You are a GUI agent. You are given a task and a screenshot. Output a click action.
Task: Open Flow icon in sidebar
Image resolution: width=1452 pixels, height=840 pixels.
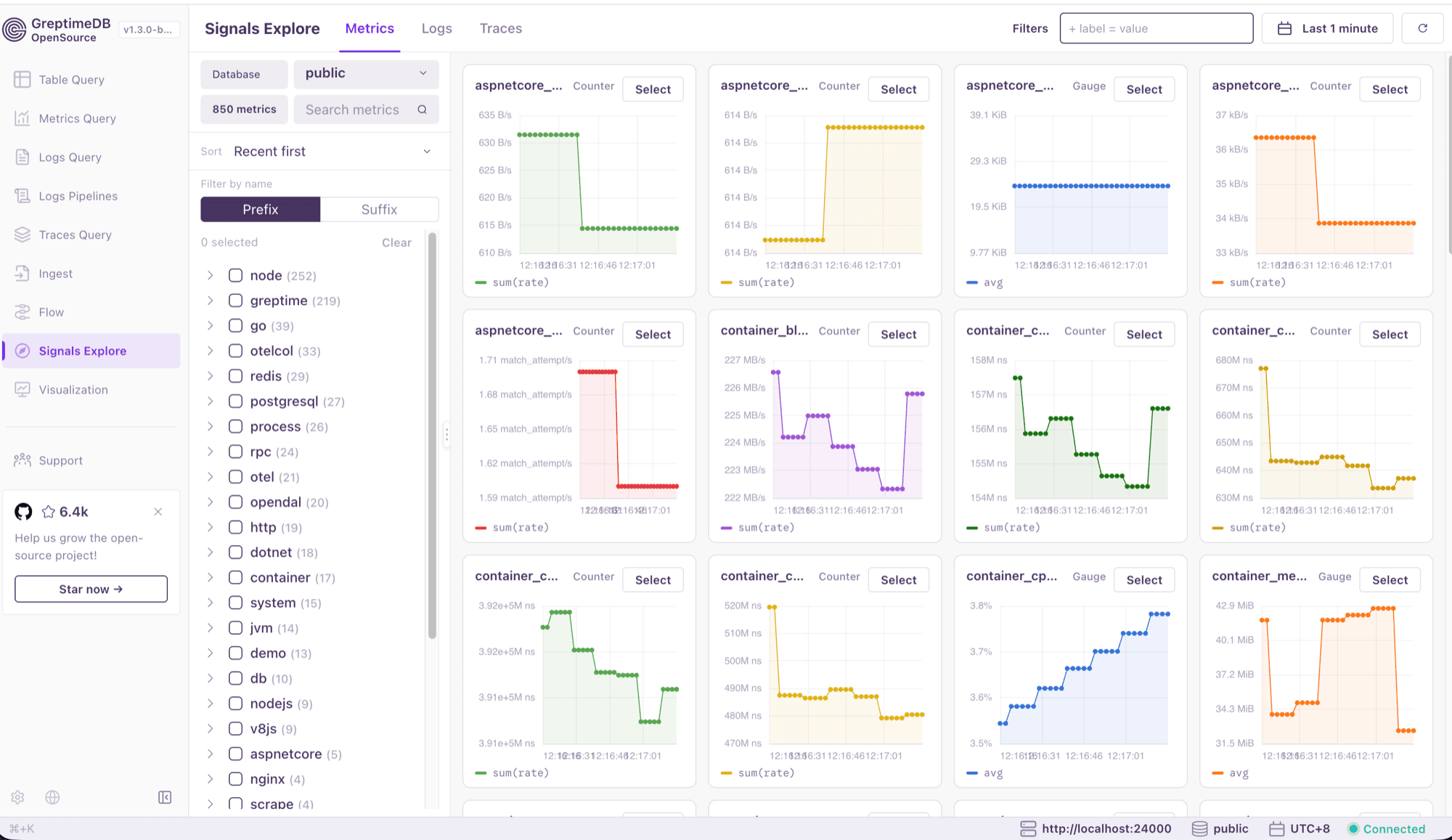23,312
